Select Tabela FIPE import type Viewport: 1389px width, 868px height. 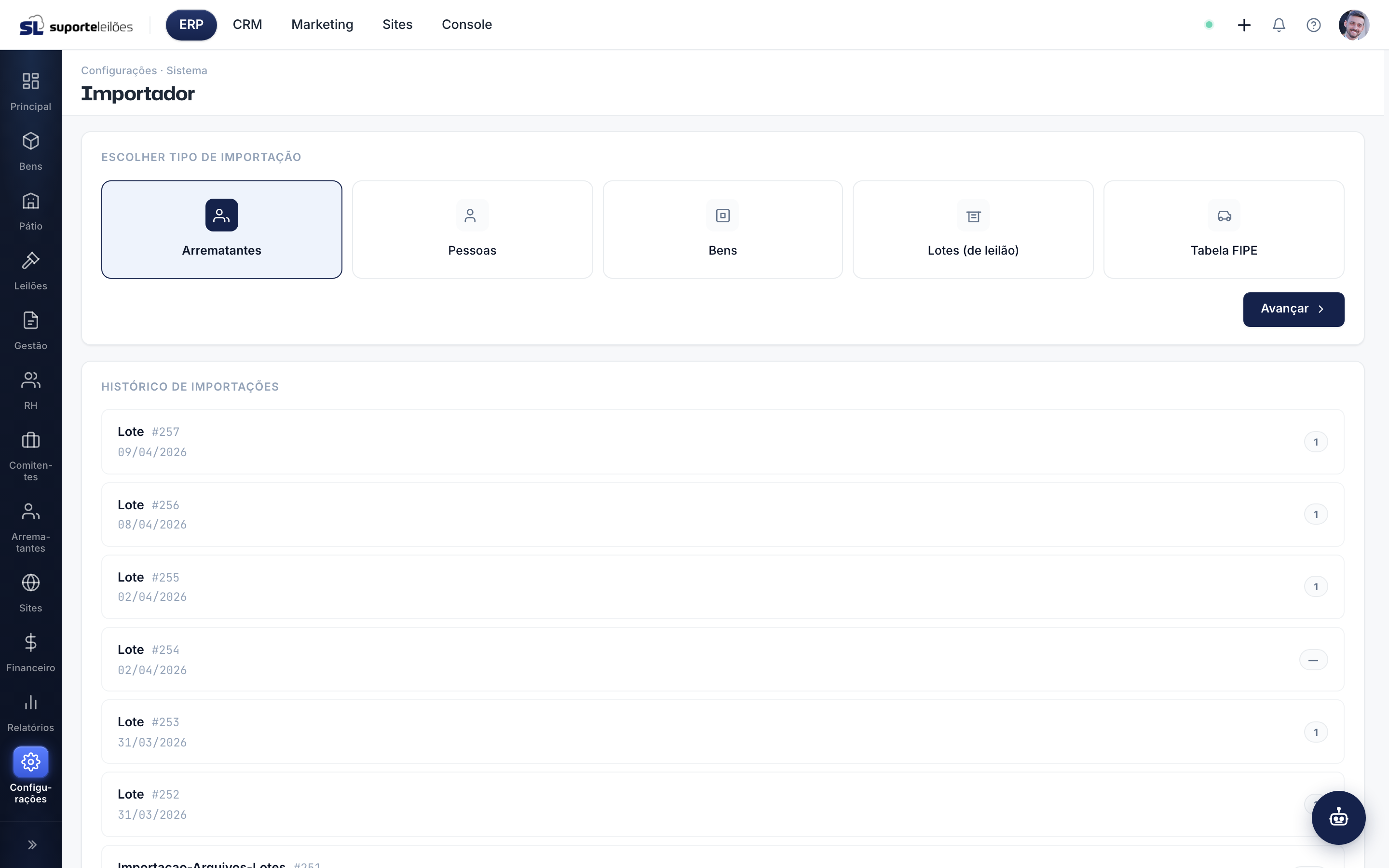pos(1224,230)
